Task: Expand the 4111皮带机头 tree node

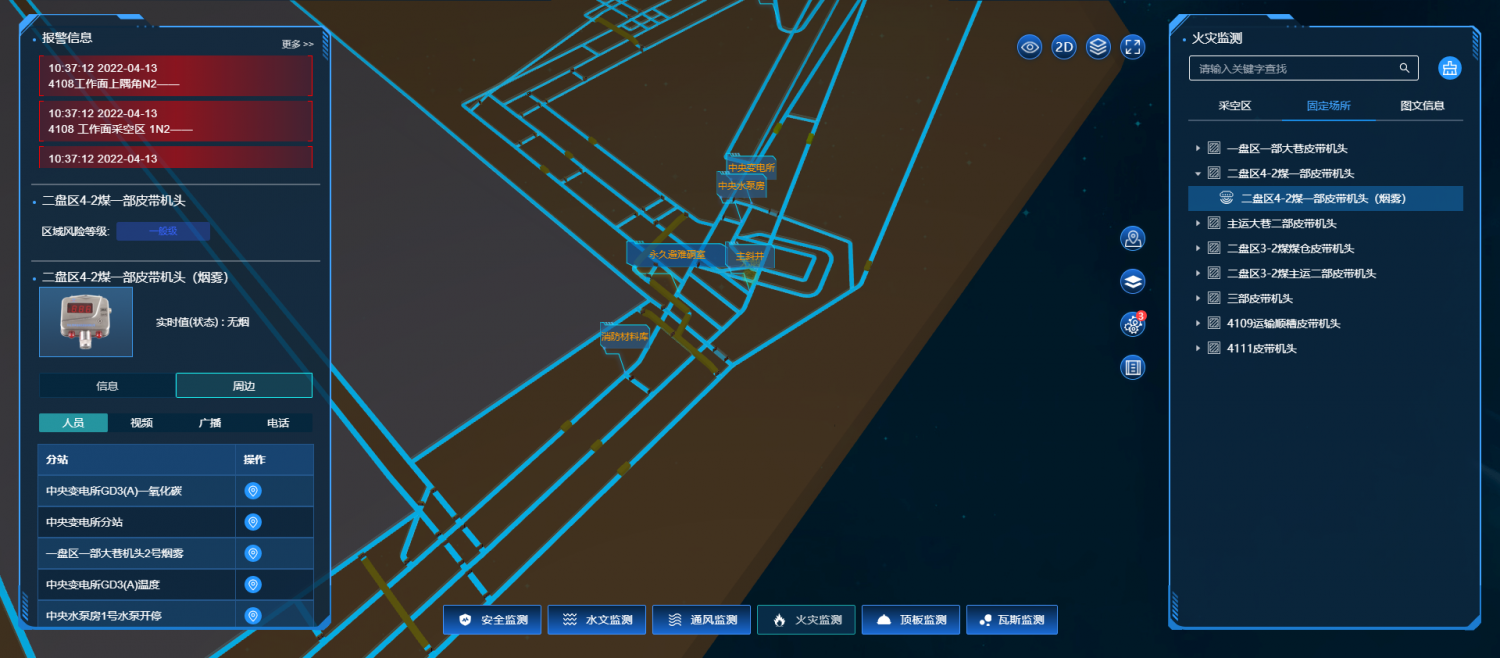Action: 1198,348
